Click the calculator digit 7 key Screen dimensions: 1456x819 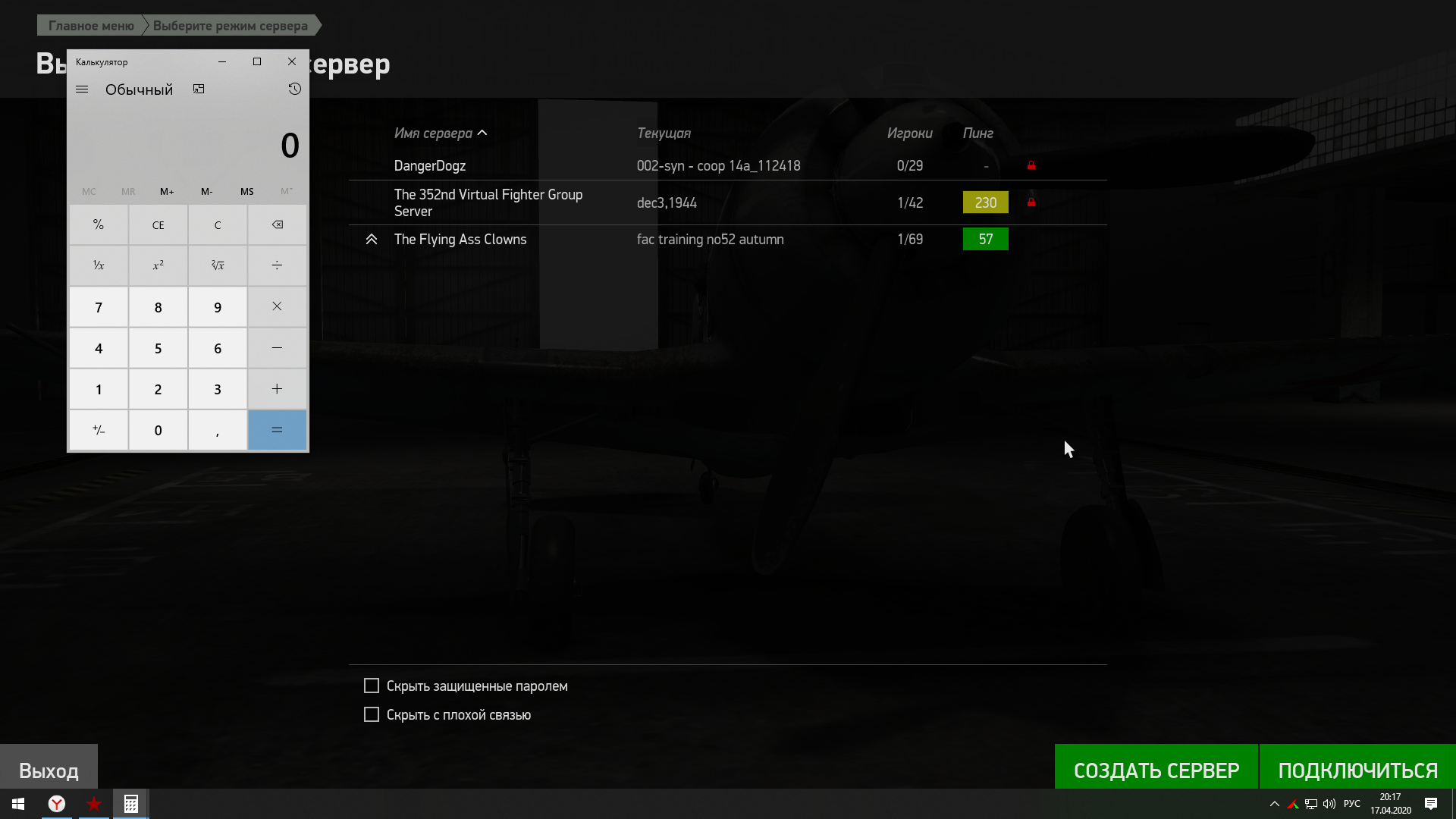(99, 306)
